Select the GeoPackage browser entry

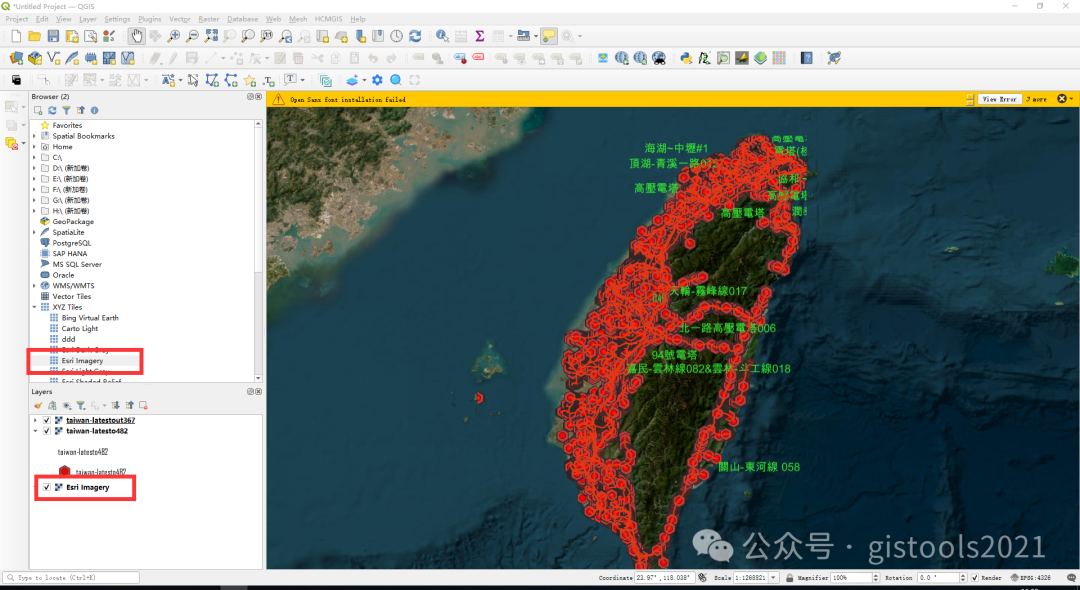(73, 222)
